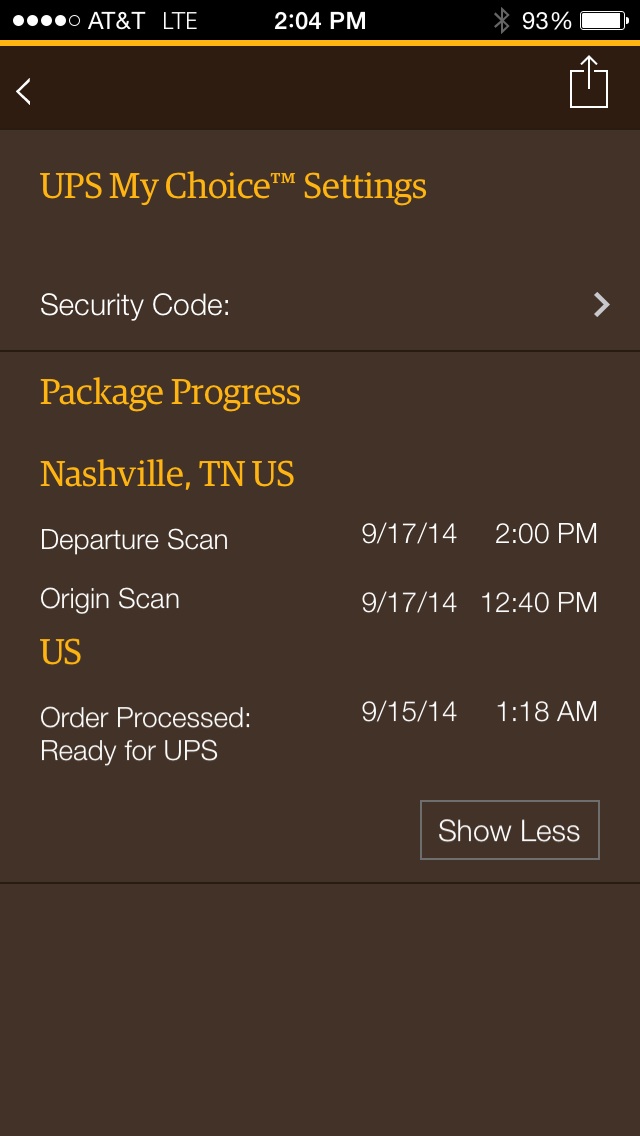Tap the US location header
Viewport: 640px width, 1136px height.
pos(60,652)
